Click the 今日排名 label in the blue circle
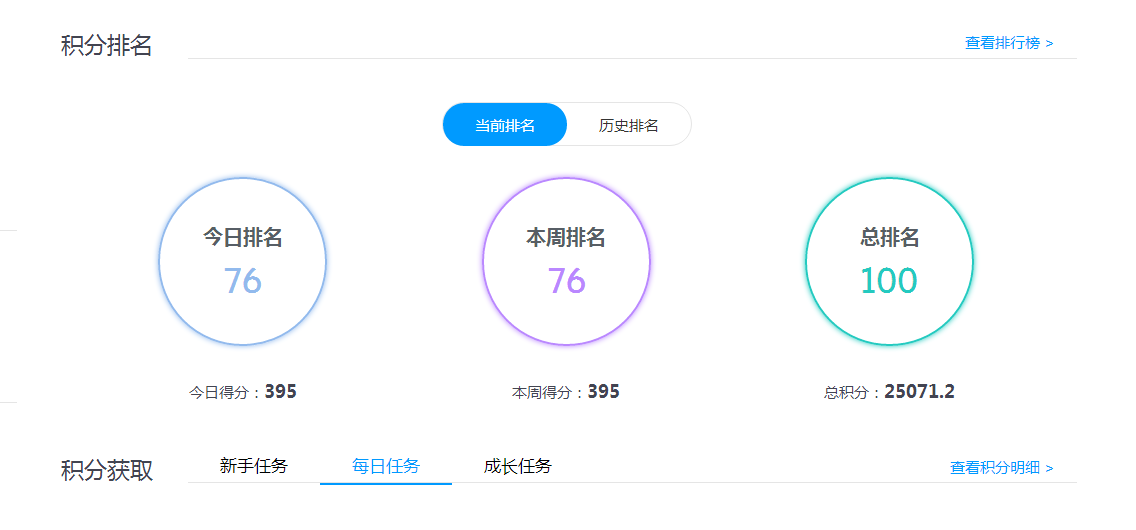1136x530 pixels. (x=243, y=238)
